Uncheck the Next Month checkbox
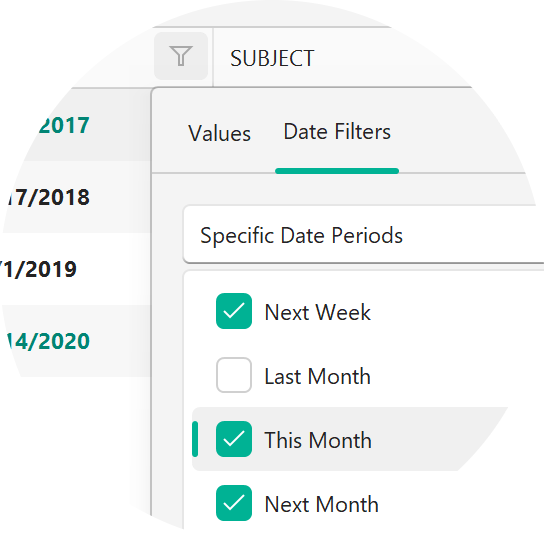 point(234,503)
